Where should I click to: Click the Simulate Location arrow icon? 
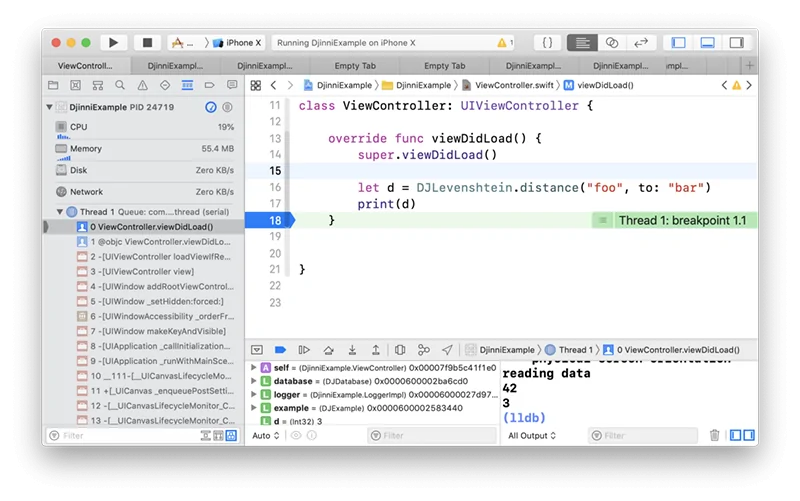(448, 350)
